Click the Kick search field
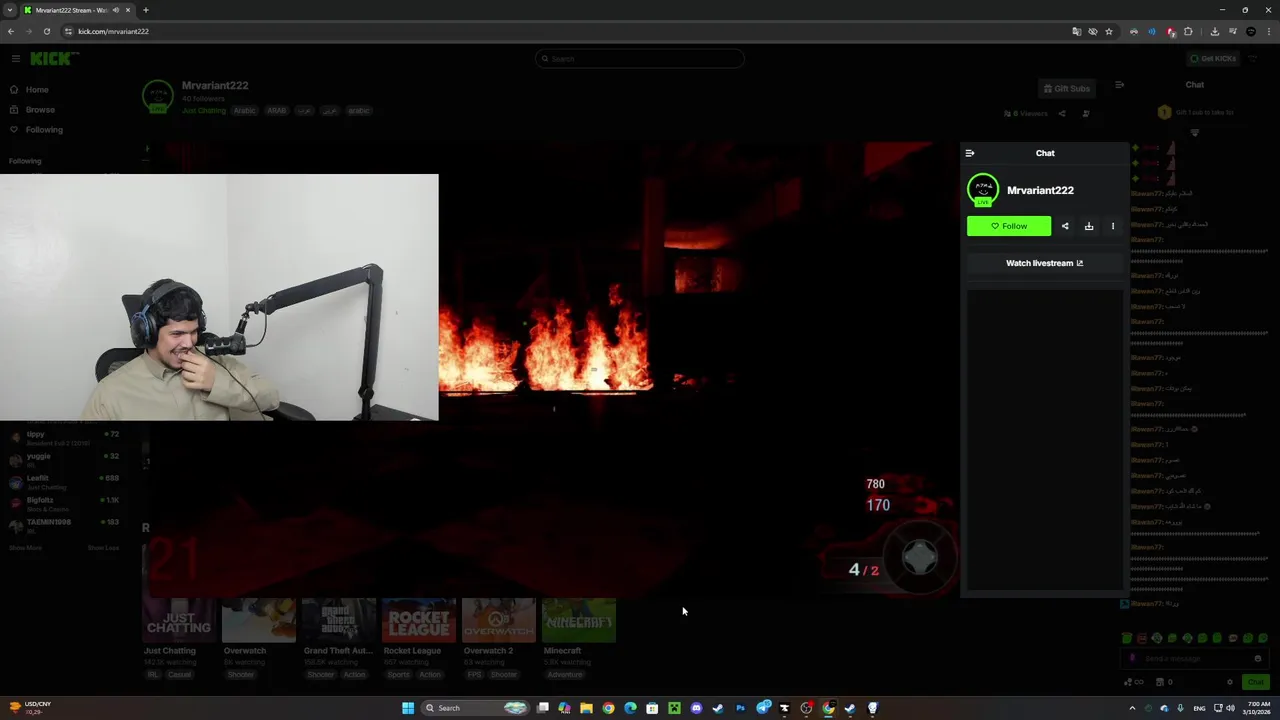1280x720 pixels. click(x=640, y=59)
